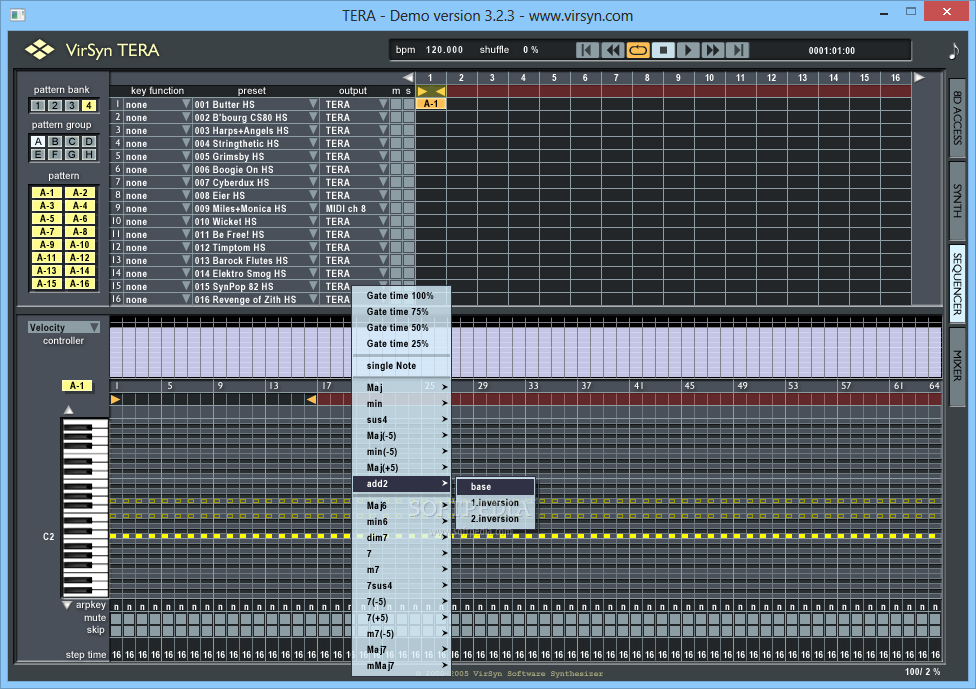Select pattern bank 4
Viewport: 976px width, 689px height.
point(89,105)
